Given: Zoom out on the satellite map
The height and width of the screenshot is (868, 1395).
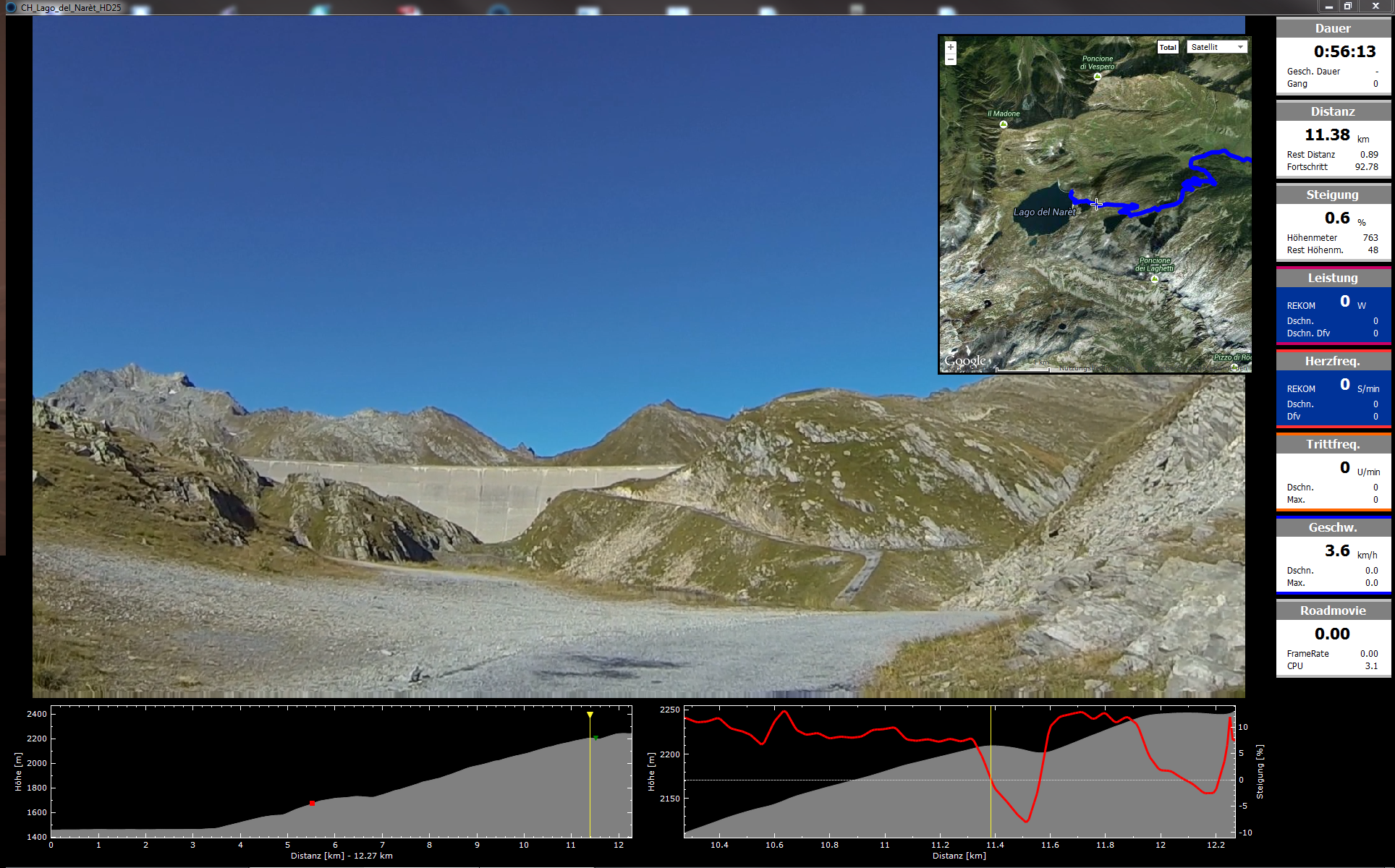Looking at the screenshot, I should pyautogui.click(x=950, y=59).
